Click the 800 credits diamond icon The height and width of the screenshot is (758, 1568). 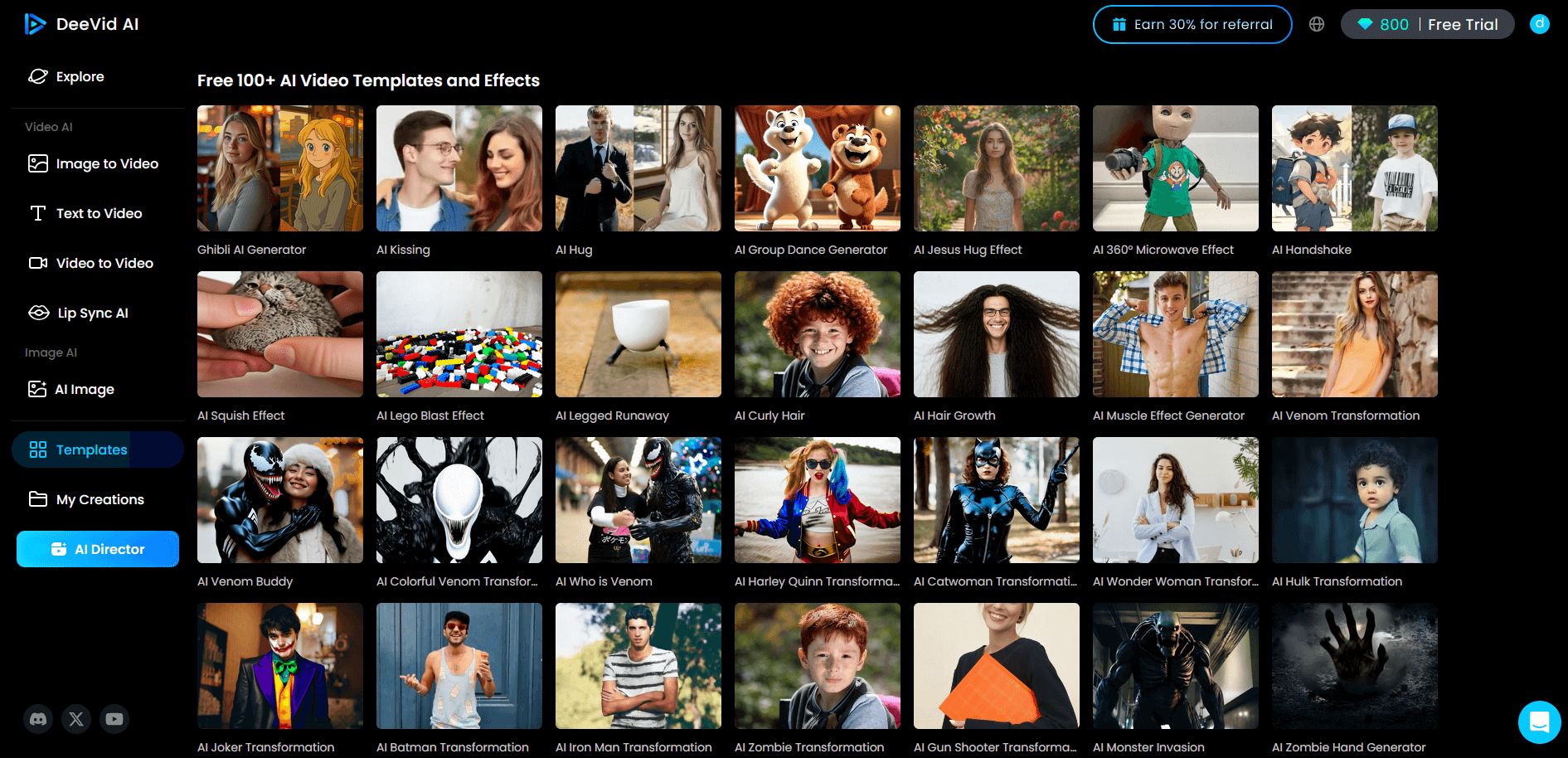(x=1365, y=24)
